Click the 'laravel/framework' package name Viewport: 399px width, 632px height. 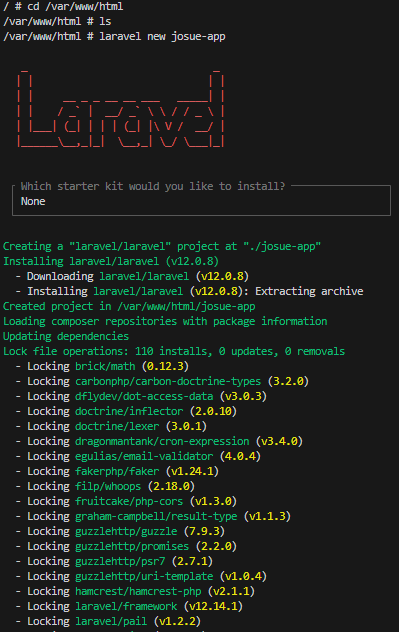pyautogui.click(x=126, y=606)
